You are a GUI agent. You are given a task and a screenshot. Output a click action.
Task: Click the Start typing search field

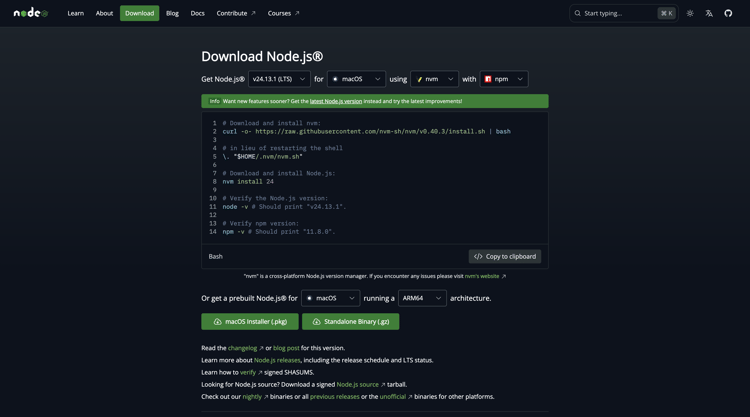pyautogui.click(x=623, y=13)
